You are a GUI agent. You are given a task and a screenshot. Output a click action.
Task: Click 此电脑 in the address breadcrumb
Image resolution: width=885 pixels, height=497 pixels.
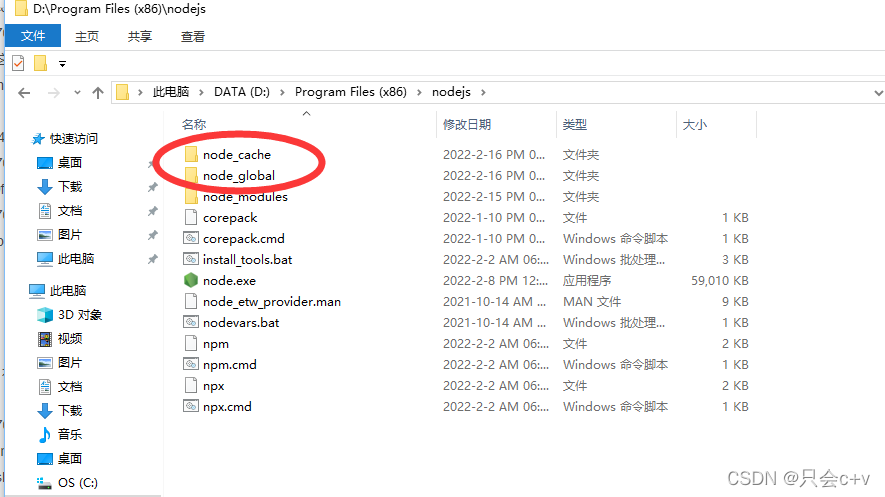tap(170, 92)
